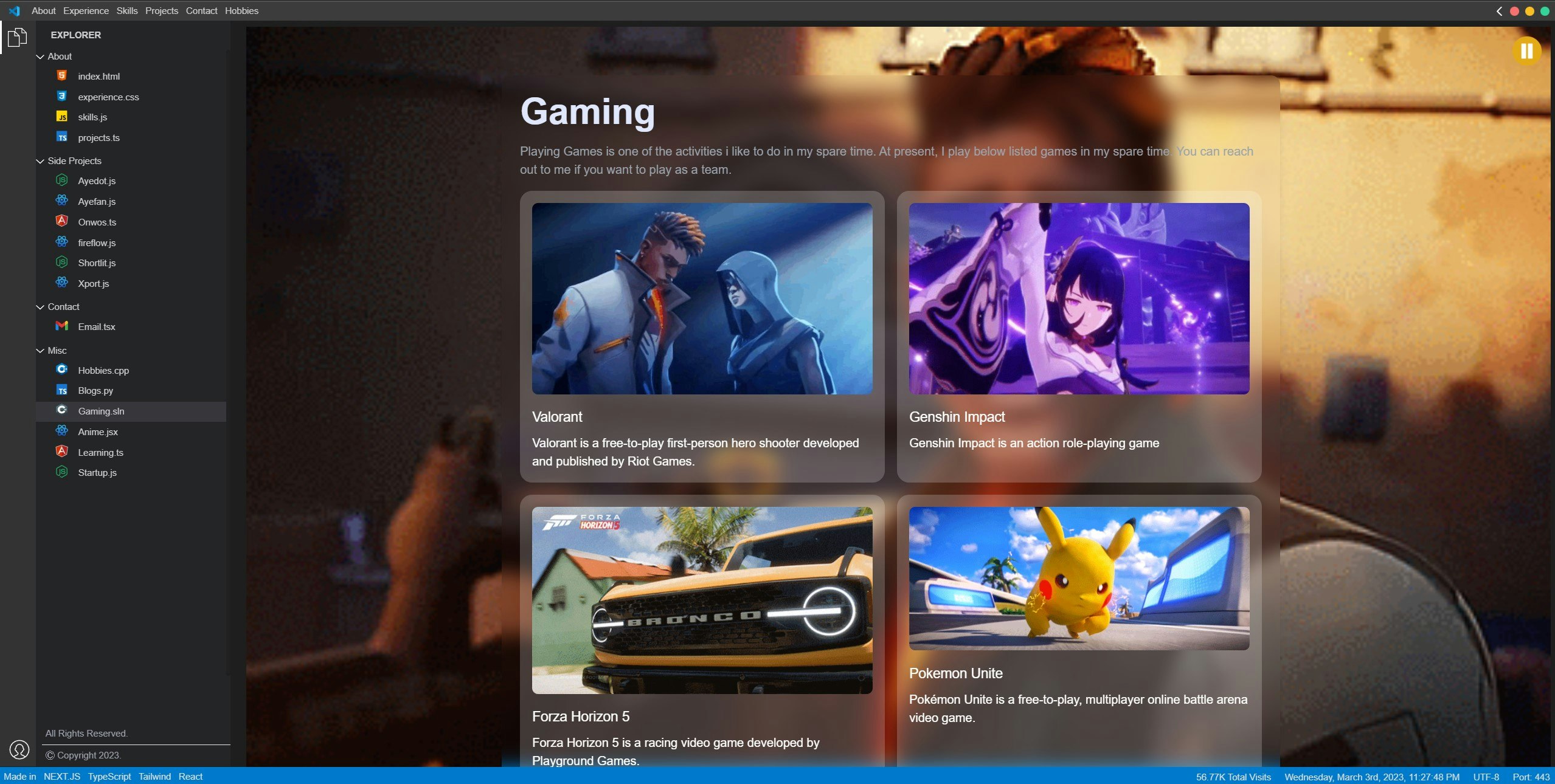Click the Forza Horizon 5 card title
1555x784 pixels.
point(581,717)
